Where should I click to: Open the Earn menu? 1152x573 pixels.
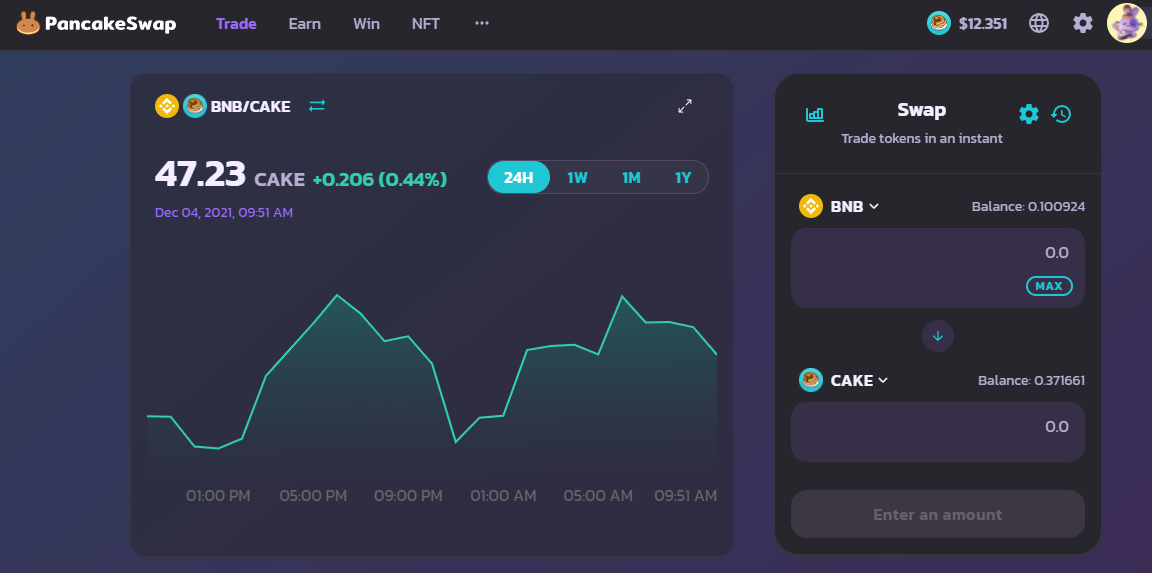point(304,24)
